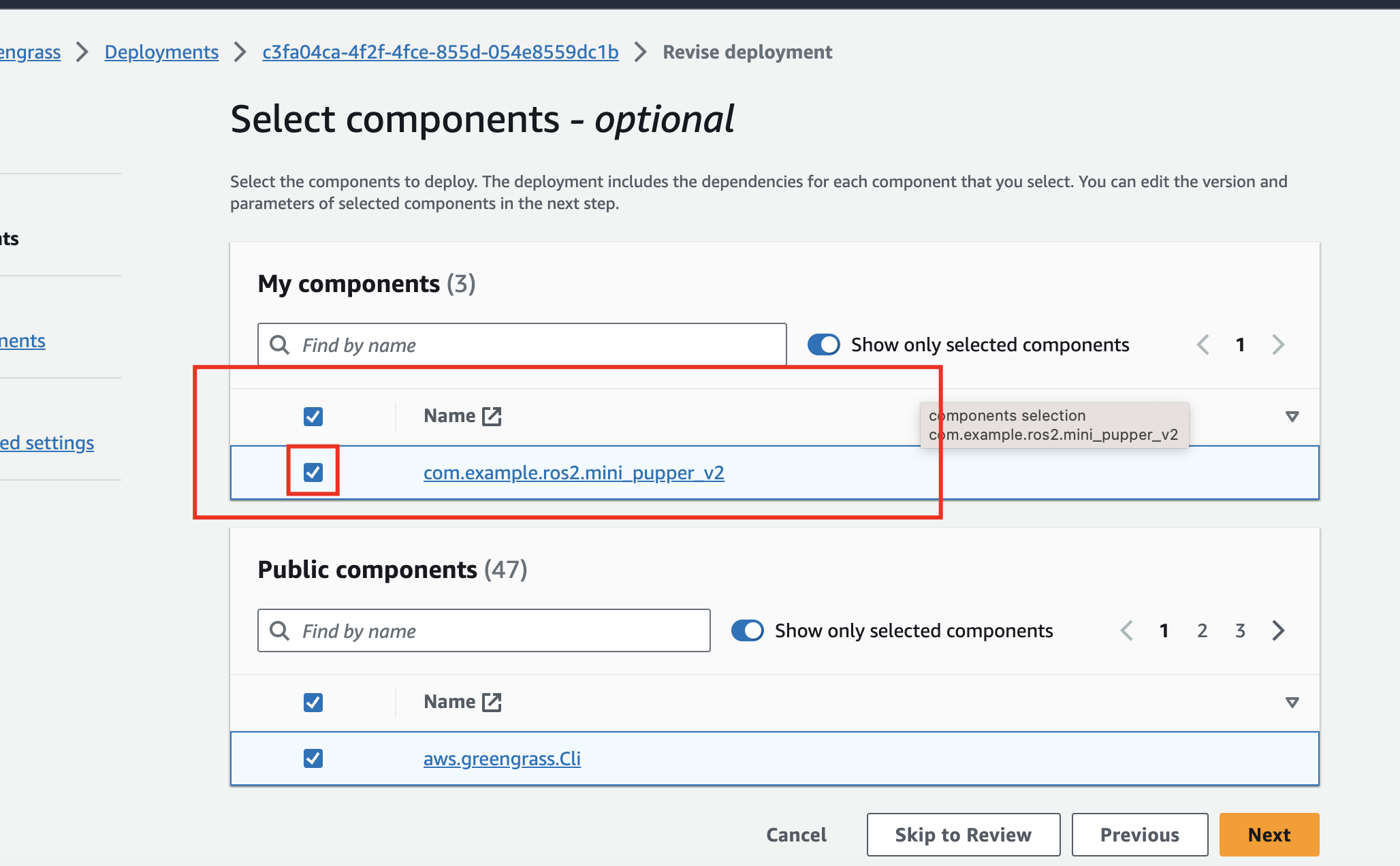
Task: Click the external link icon beside Public components Name
Action: [x=492, y=702]
